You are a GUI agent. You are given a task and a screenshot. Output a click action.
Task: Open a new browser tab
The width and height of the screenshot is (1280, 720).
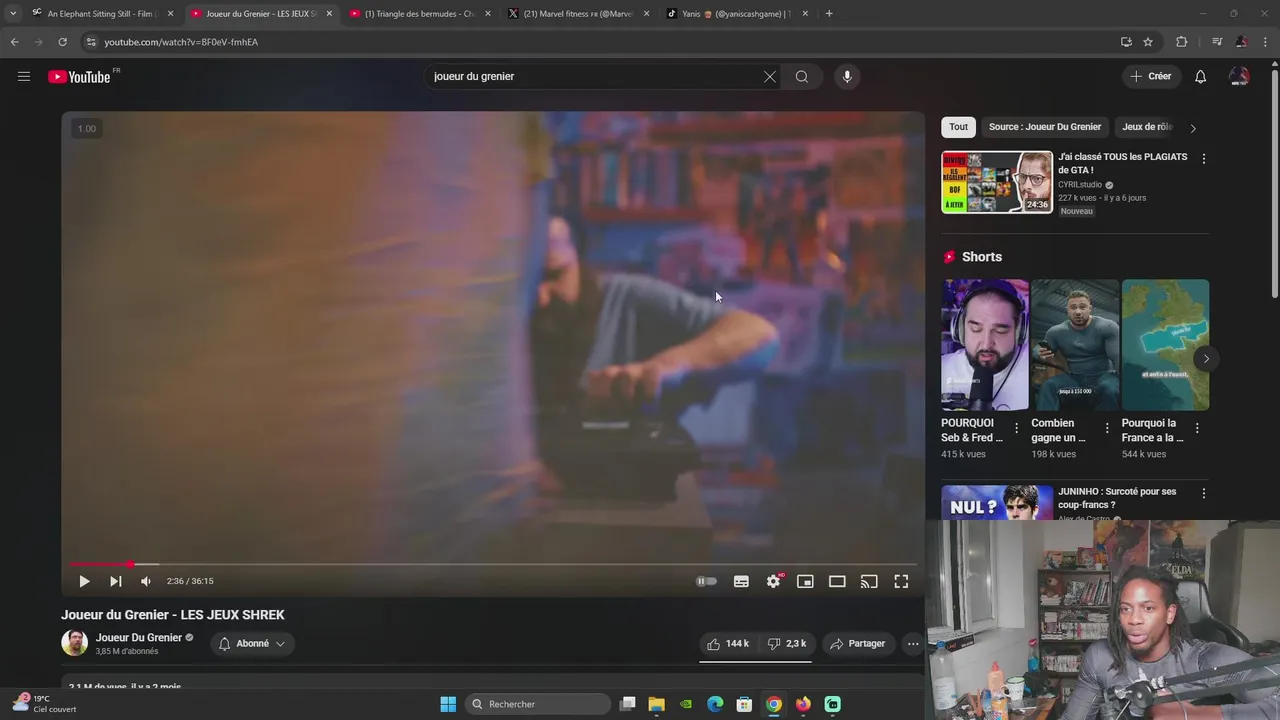(829, 14)
